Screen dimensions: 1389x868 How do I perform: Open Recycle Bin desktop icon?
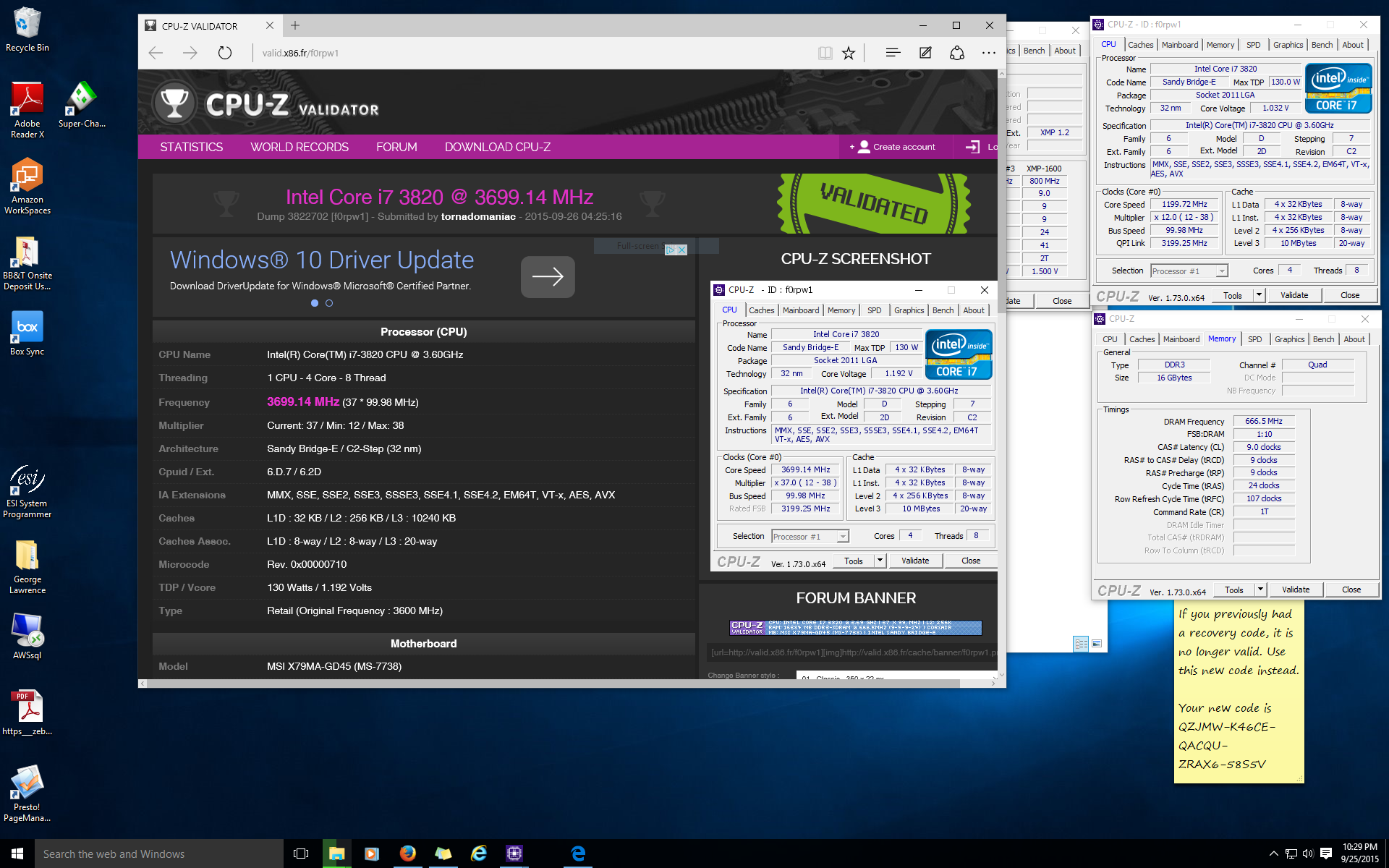(27, 29)
